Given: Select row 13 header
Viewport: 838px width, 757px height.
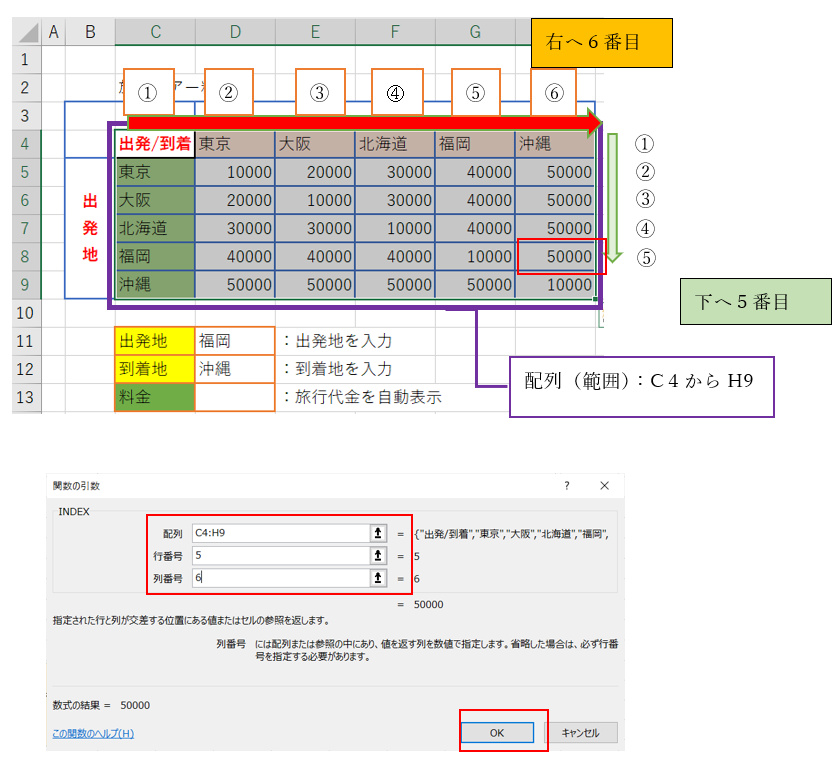Looking at the screenshot, I should point(24,397).
